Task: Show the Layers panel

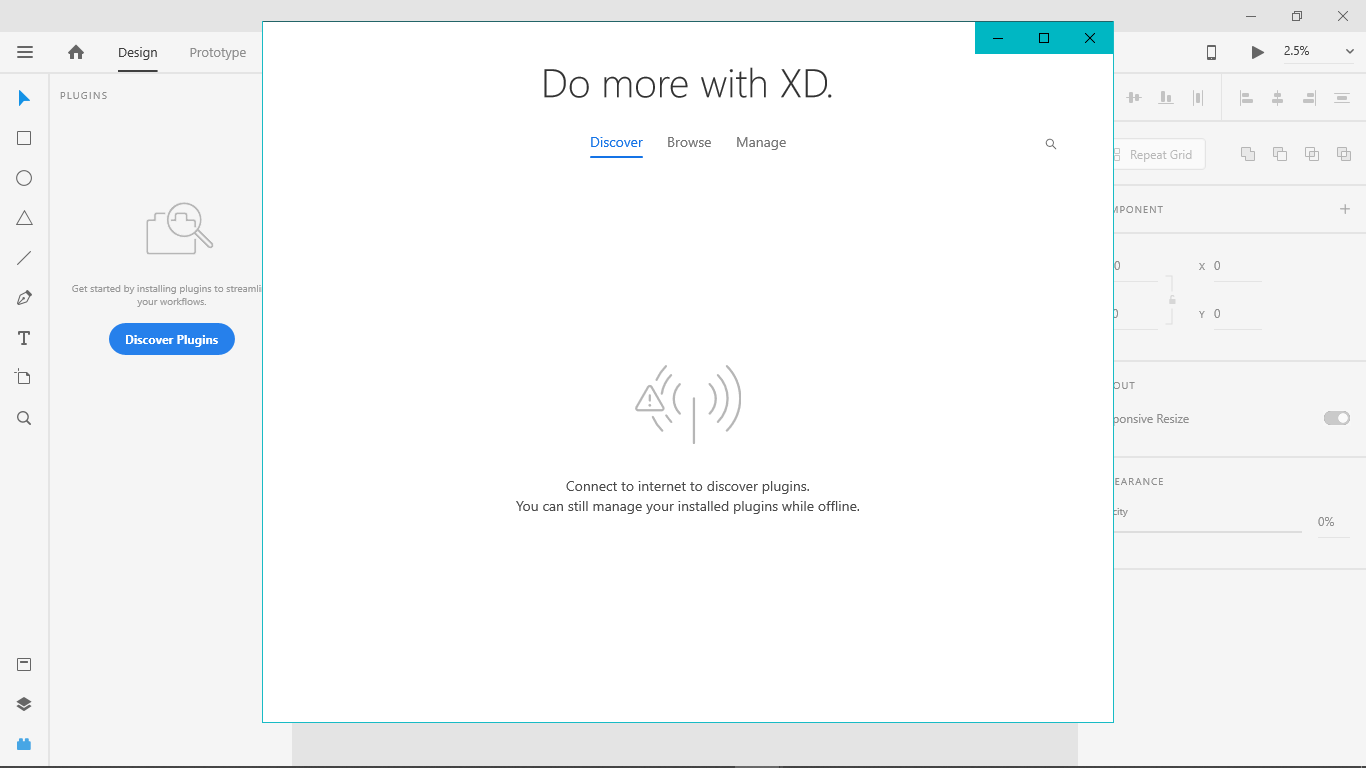Action: click(x=24, y=704)
